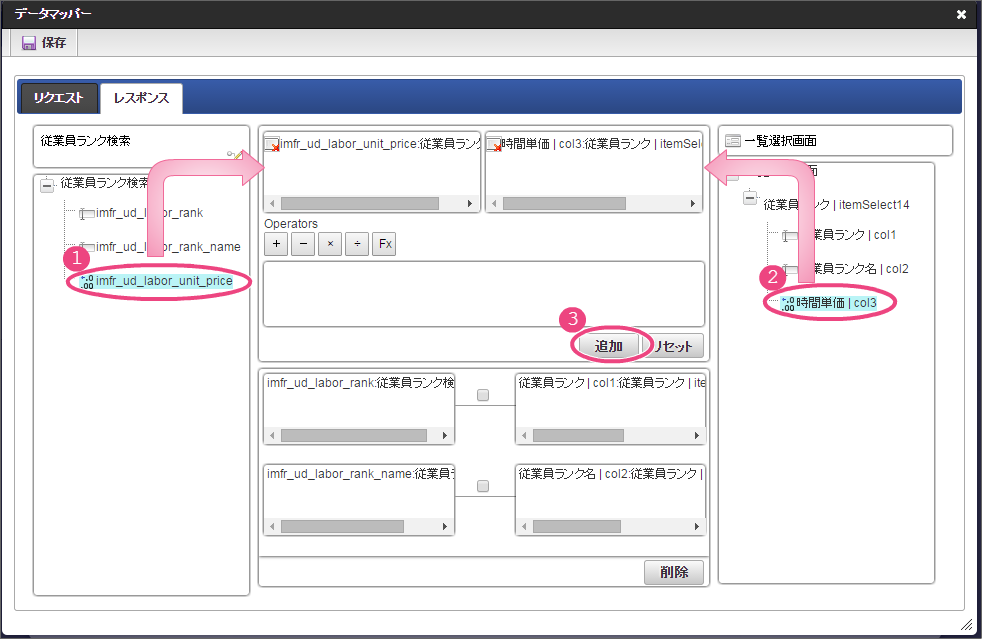This screenshot has width=982, height=639.
Task: Select 従業員ランク | col1 tree item
Action: [849, 235]
